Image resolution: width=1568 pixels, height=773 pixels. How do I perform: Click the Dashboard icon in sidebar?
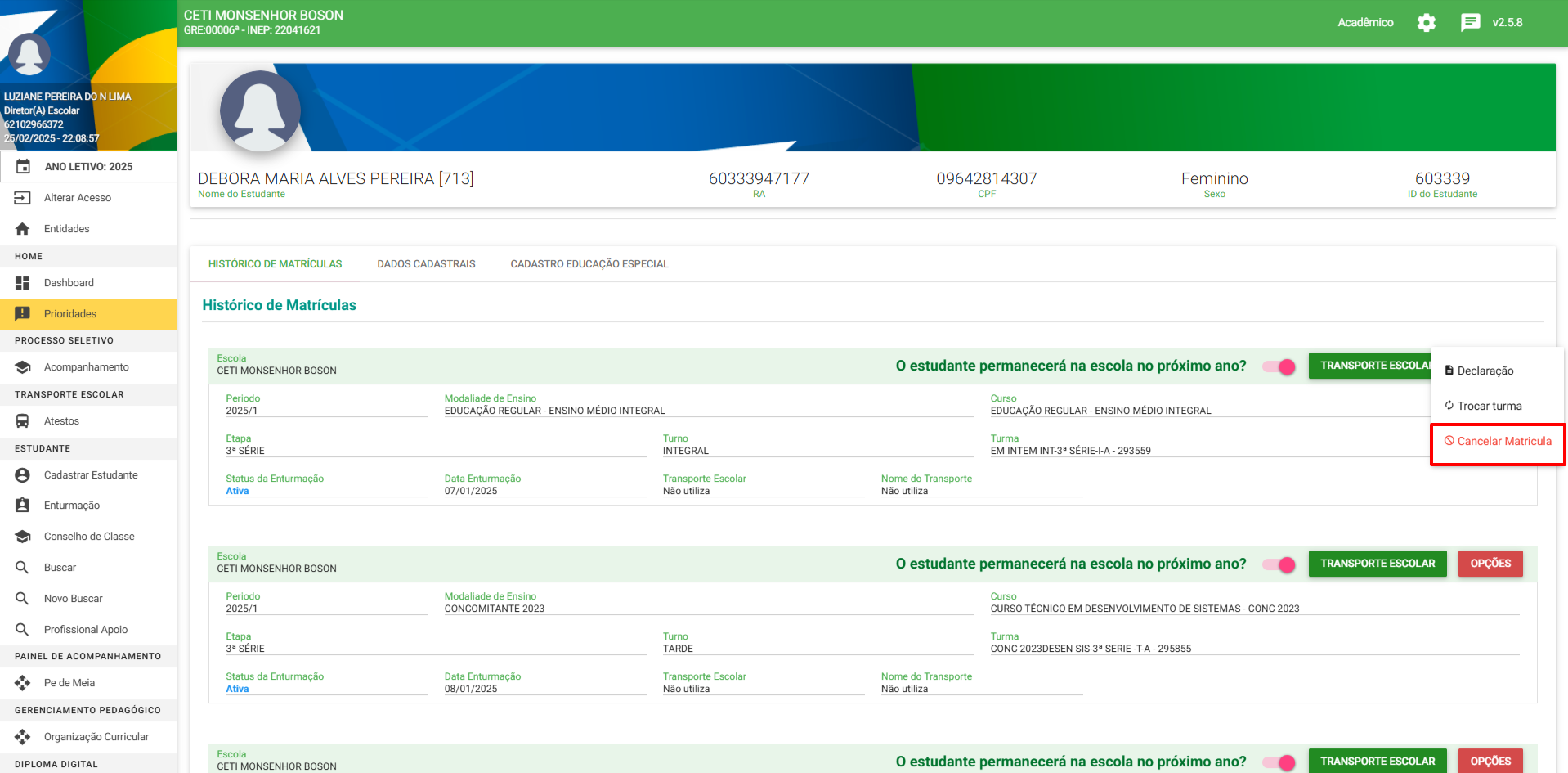point(23,283)
